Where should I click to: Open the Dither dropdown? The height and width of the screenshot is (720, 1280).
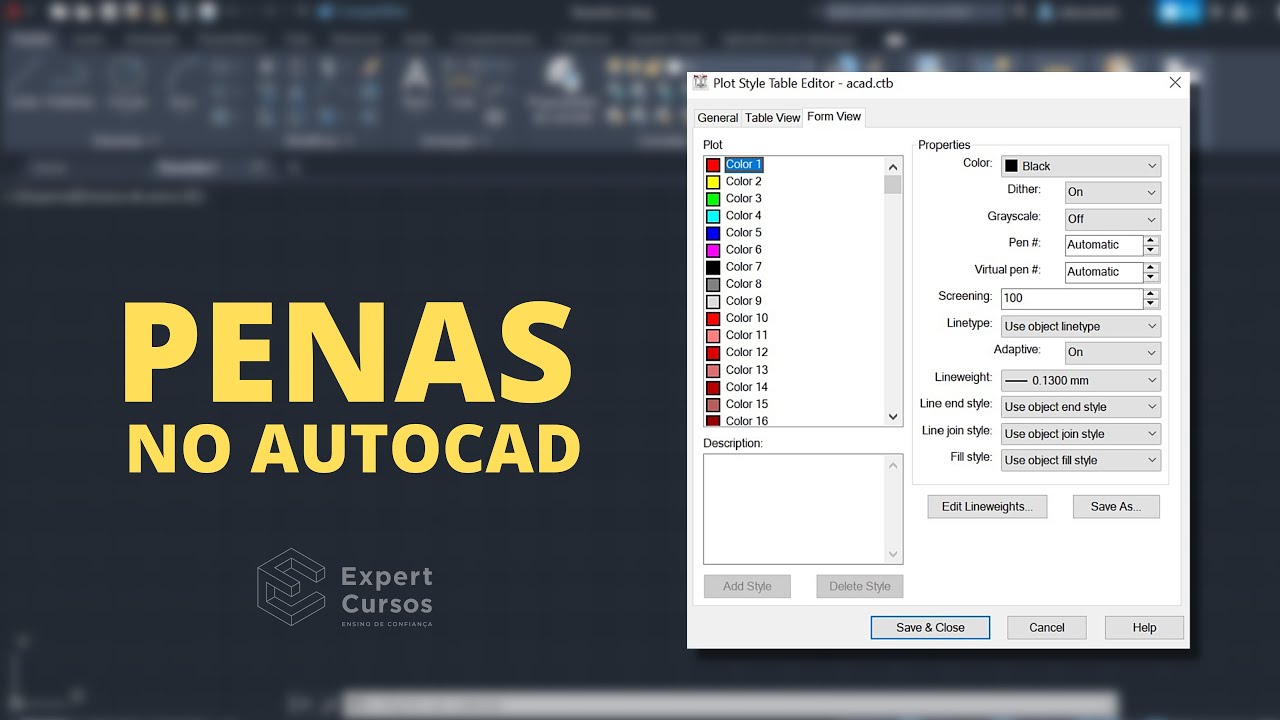[x=1112, y=192]
